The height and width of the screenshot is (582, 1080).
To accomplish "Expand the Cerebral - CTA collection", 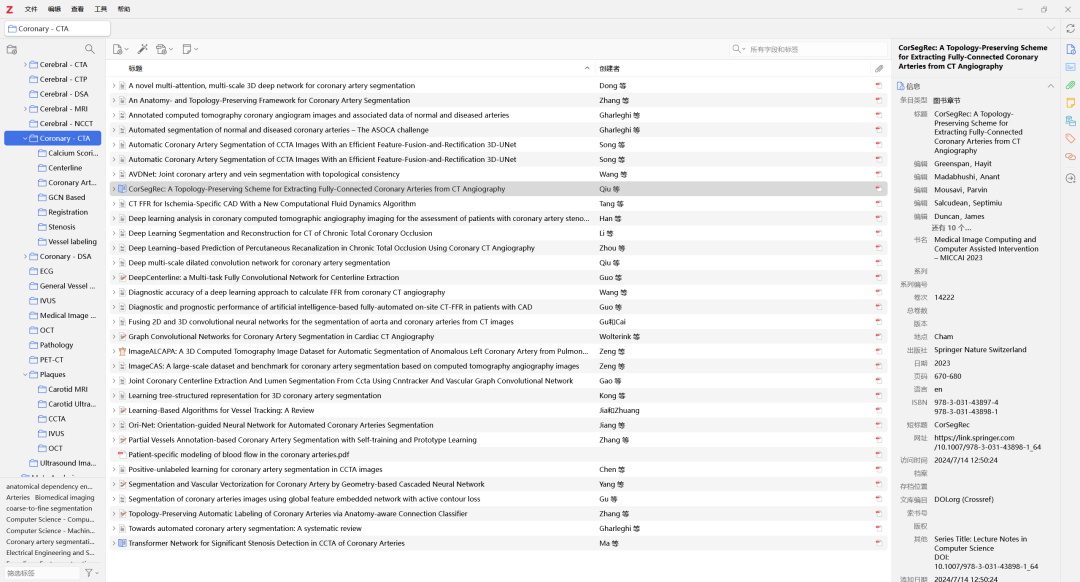I will click(25, 65).
